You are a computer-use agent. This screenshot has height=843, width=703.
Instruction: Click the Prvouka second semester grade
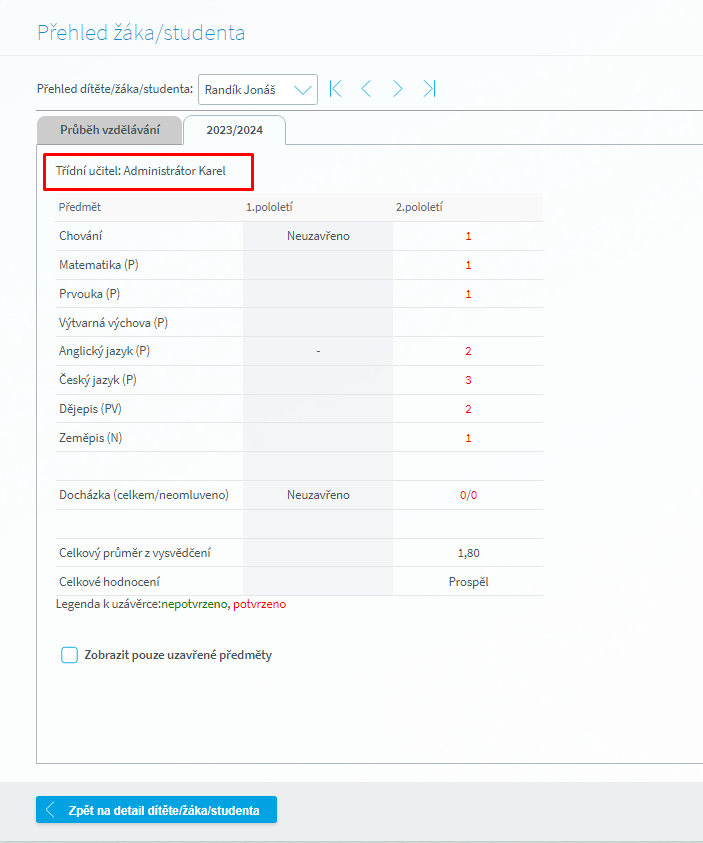coord(468,294)
